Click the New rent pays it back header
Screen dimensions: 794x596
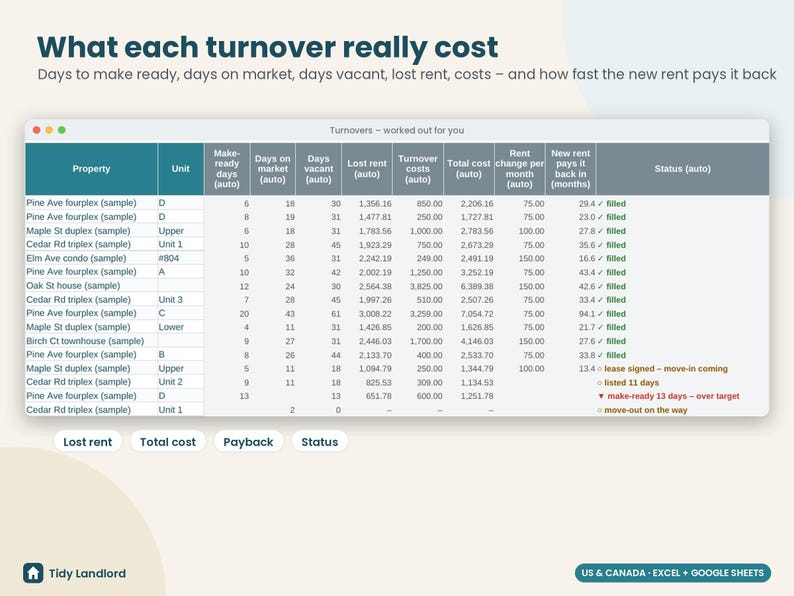click(x=571, y=169)
